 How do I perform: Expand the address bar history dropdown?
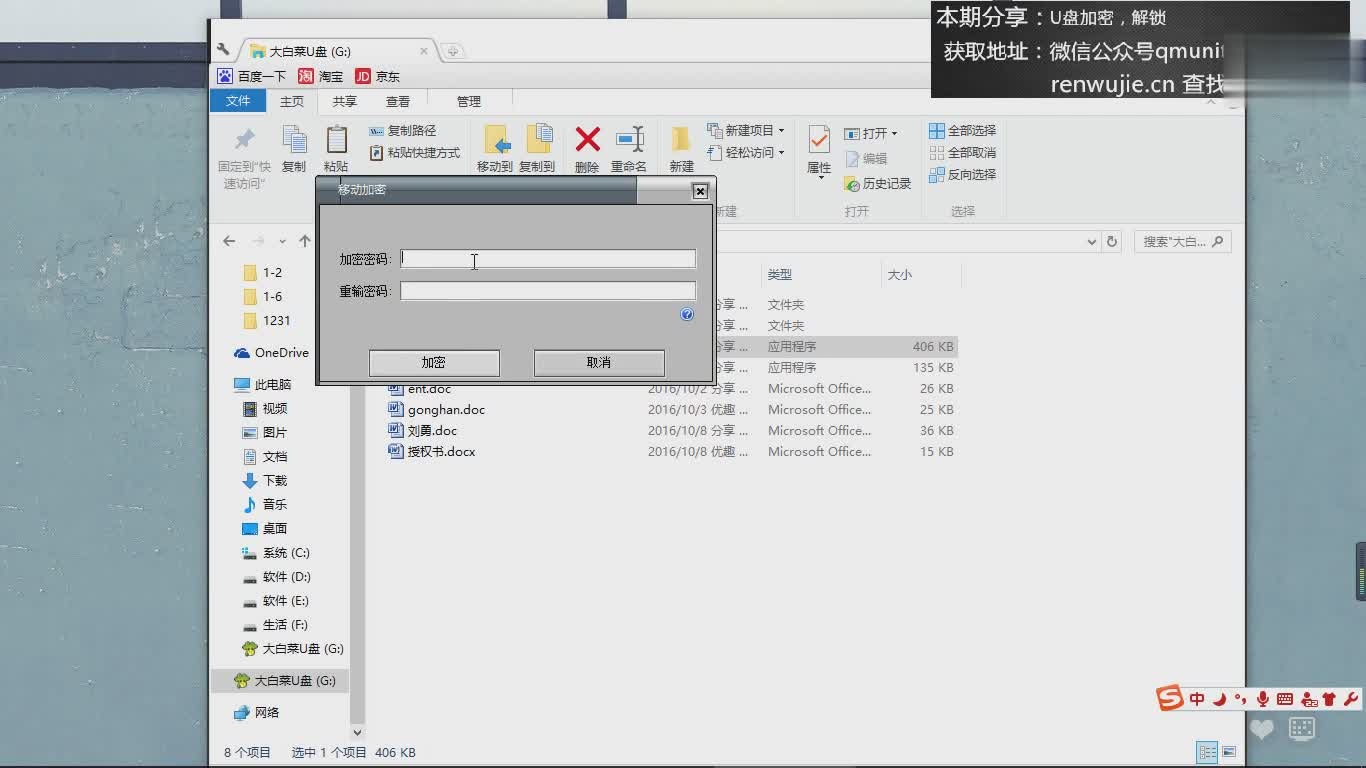1091,242
